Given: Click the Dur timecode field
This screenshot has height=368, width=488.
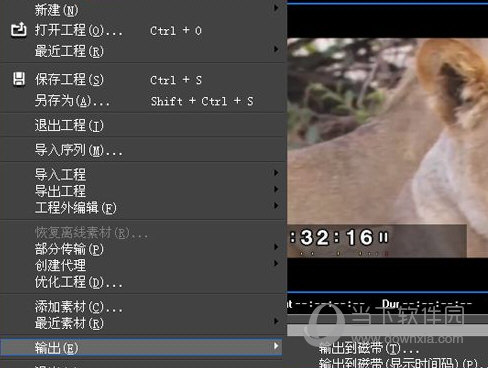Looking at the screenshot, I should click(427, 304).
